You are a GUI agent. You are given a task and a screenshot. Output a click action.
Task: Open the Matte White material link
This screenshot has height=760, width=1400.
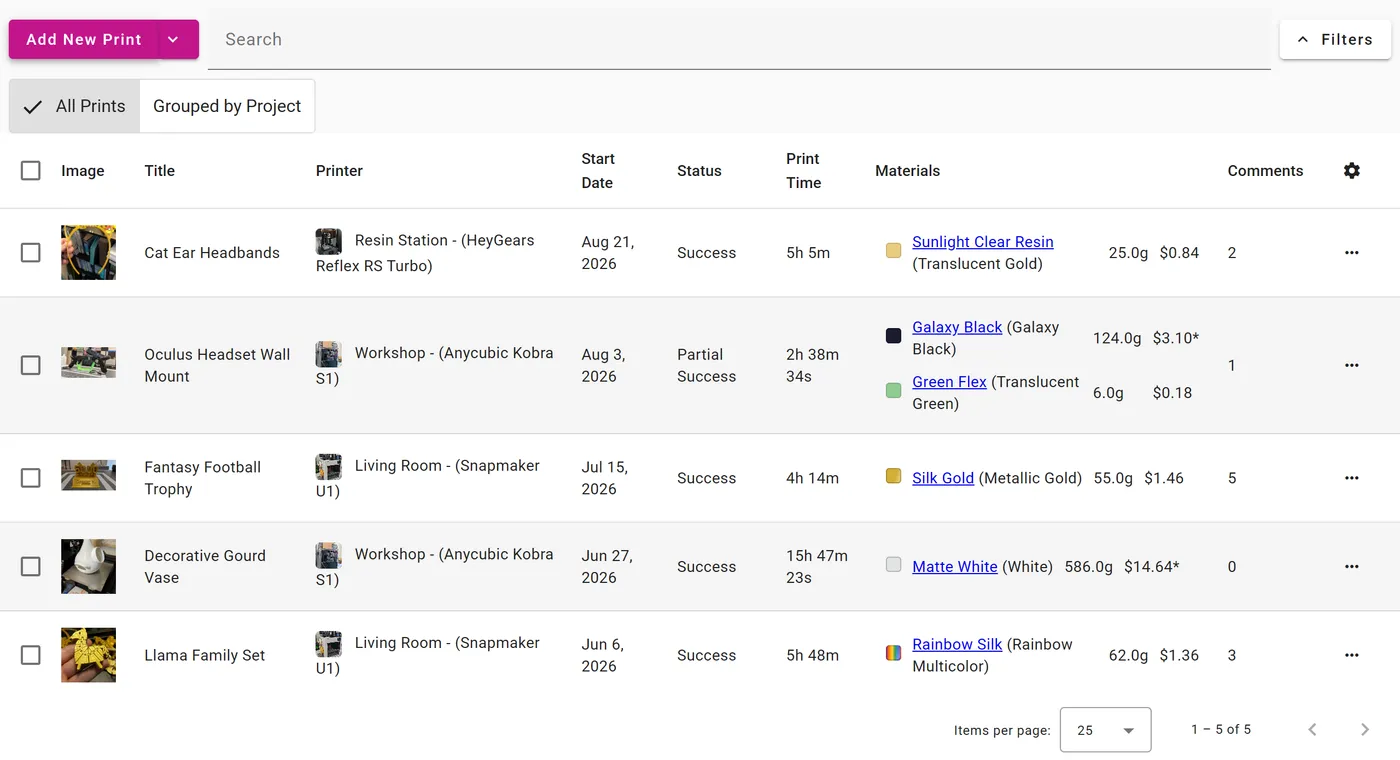click(x=955, y=567)
